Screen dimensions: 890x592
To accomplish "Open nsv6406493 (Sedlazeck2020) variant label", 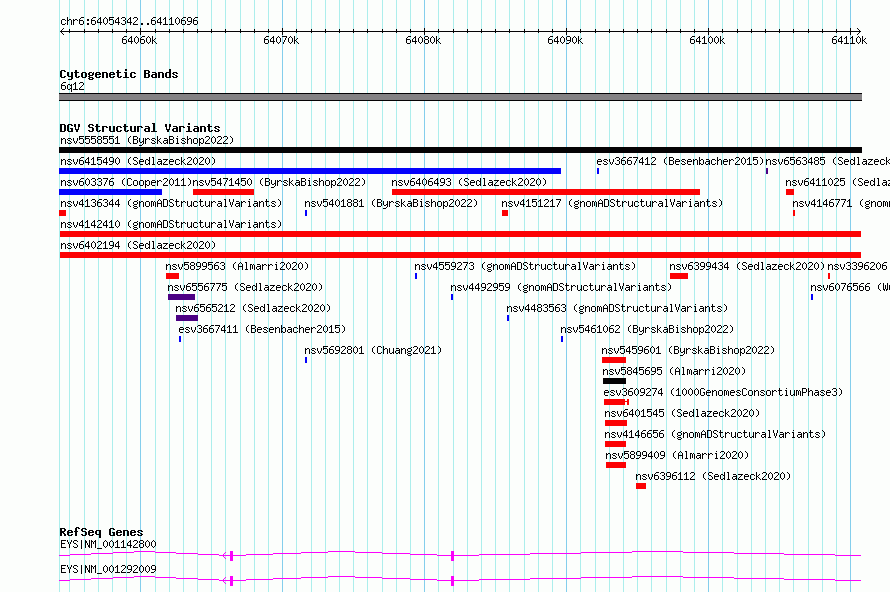I will pos(469,182).
